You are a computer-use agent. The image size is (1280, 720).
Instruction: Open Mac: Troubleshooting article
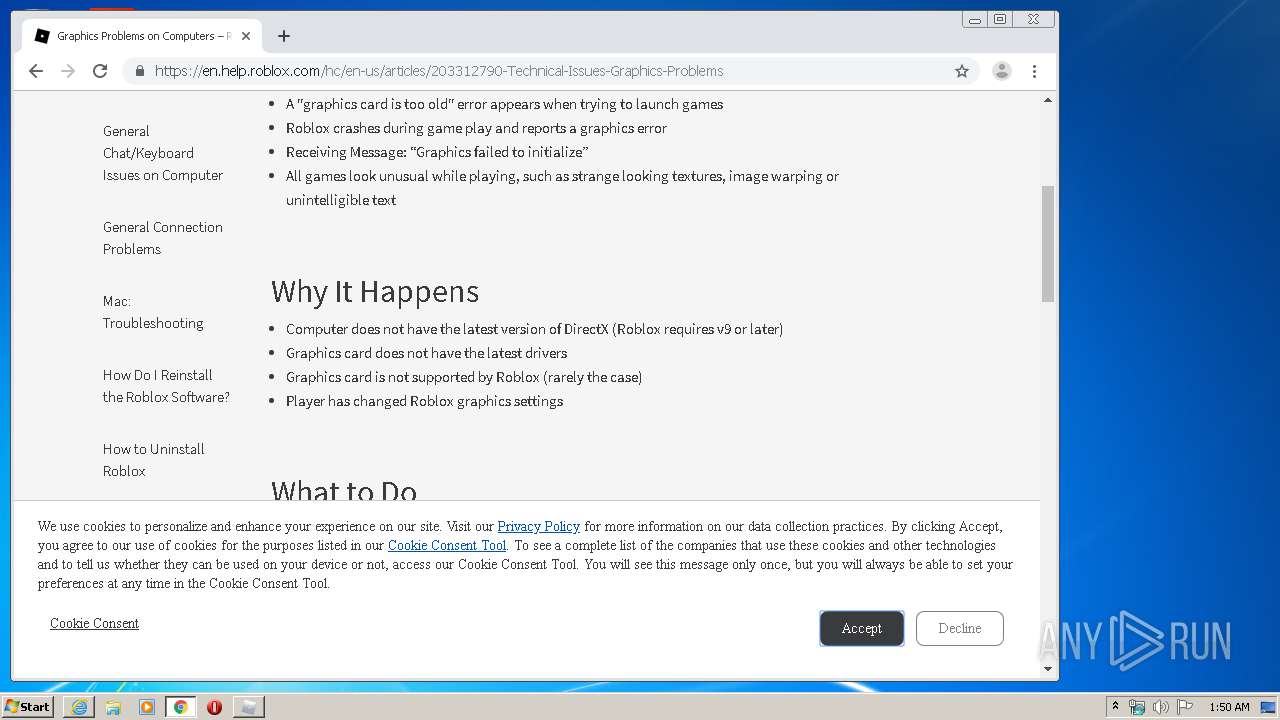[153, 312]
